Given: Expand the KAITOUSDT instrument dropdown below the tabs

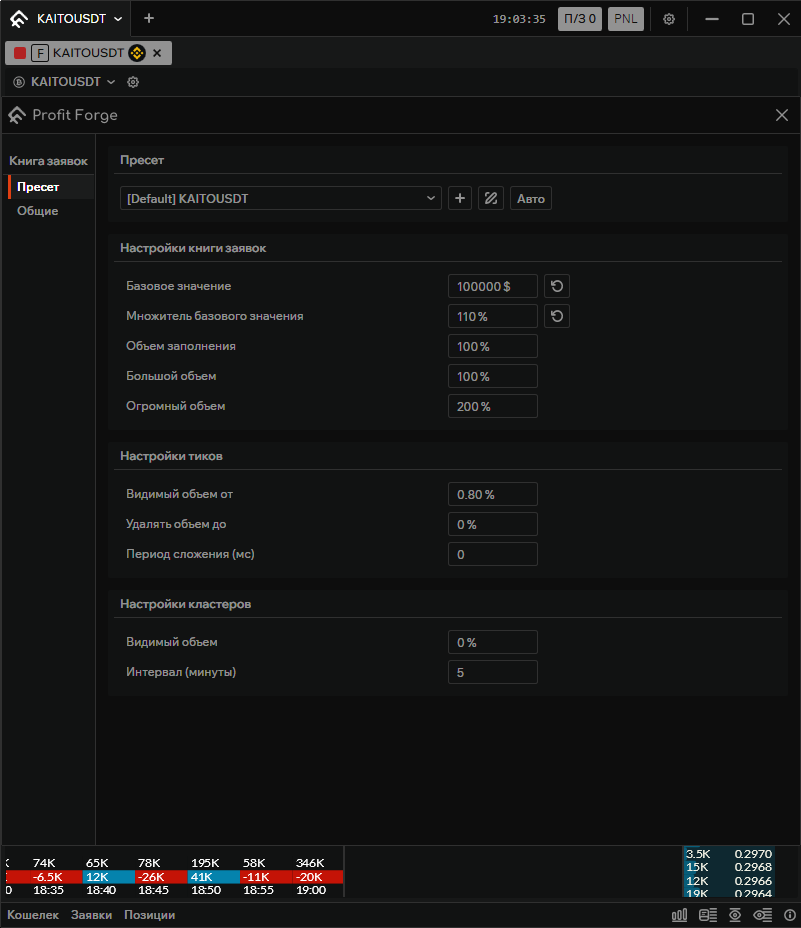Looking at the screenshot, I should 72,82.
